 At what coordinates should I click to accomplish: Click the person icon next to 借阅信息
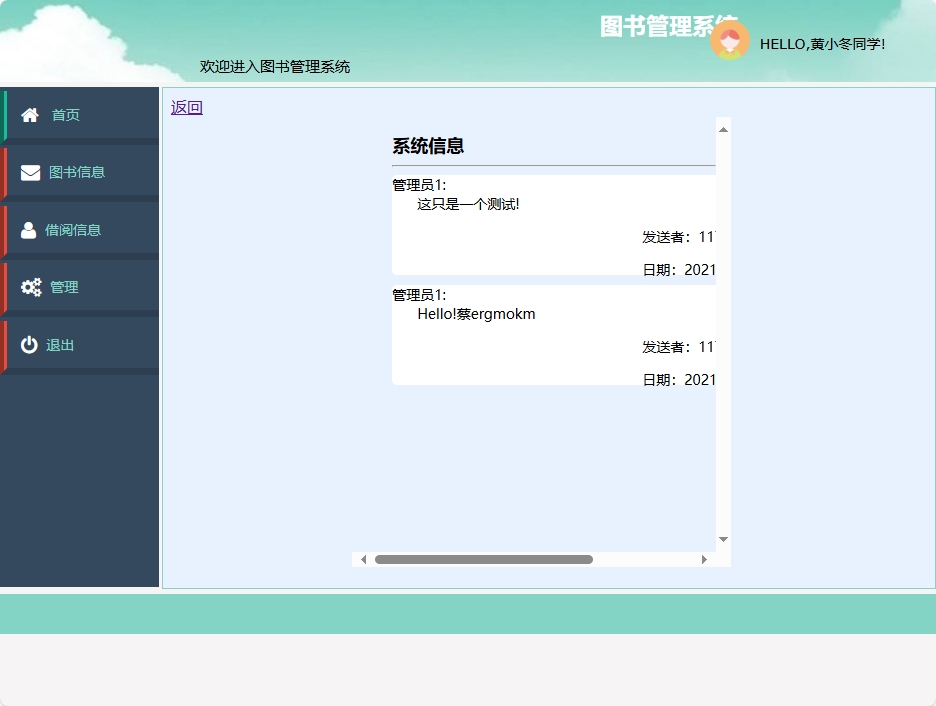[x=29, y=229]
